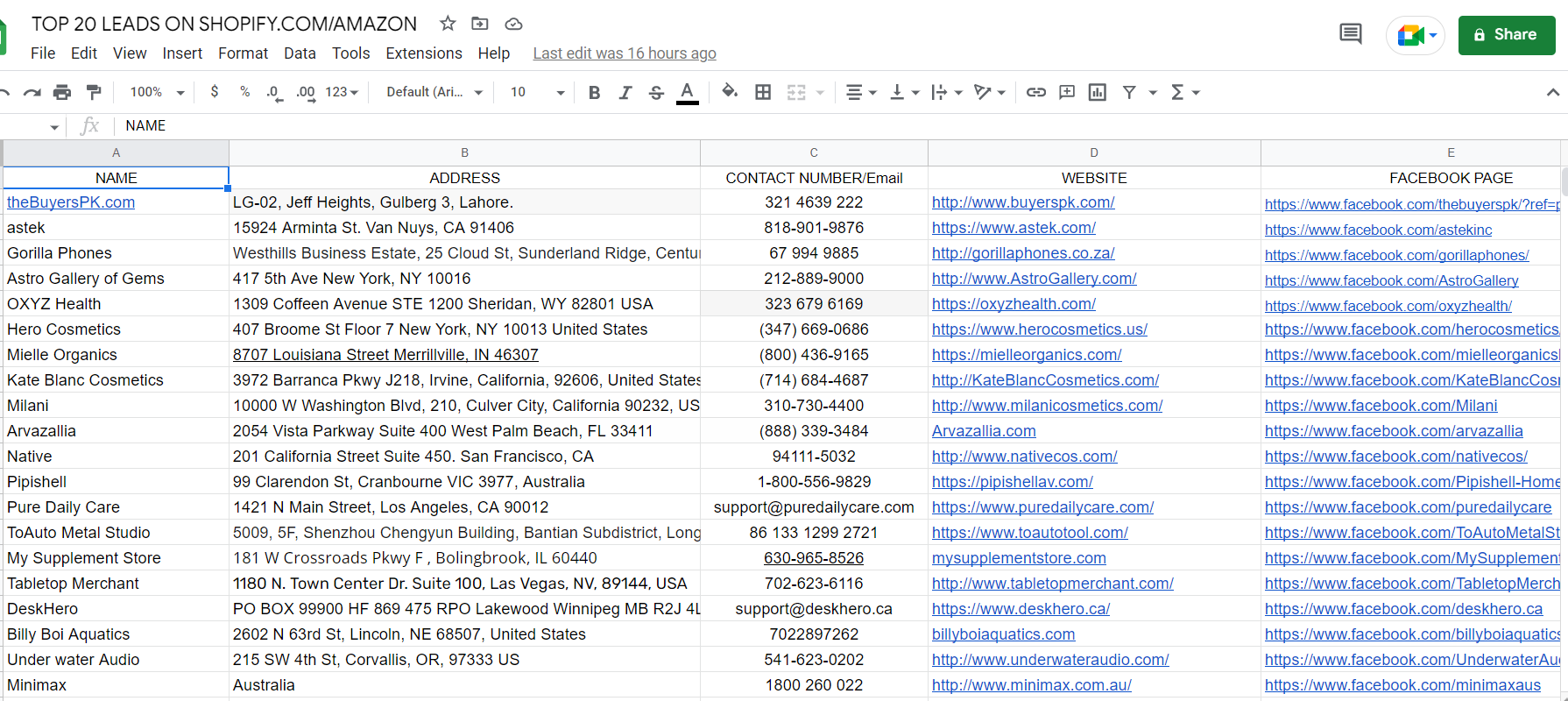This screenshot has height=701, width=1568.
Task: Open the Extensions menu
Action: click(424, 53)
